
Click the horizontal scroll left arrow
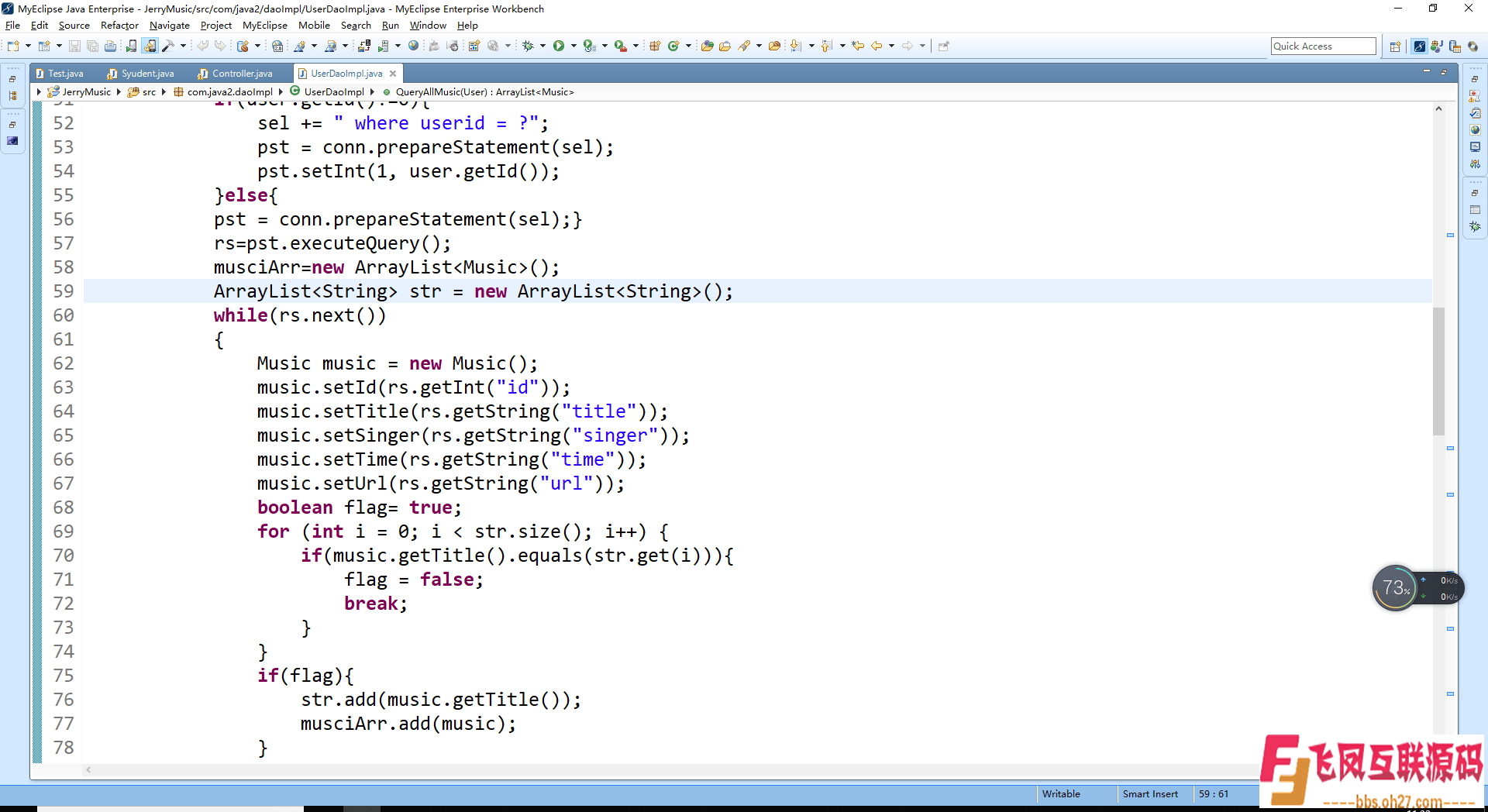coord(88,769)
